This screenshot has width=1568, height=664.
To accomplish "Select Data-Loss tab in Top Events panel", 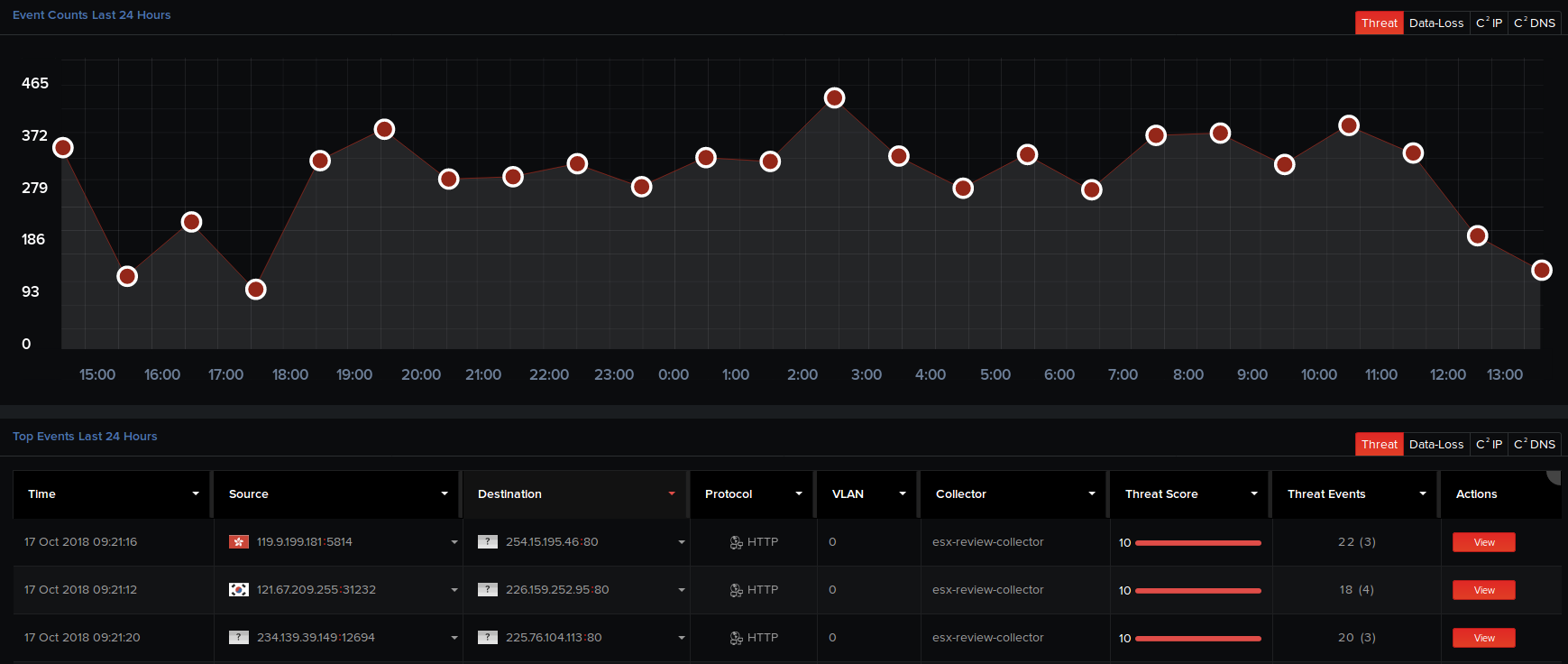I will point(1435,445).
